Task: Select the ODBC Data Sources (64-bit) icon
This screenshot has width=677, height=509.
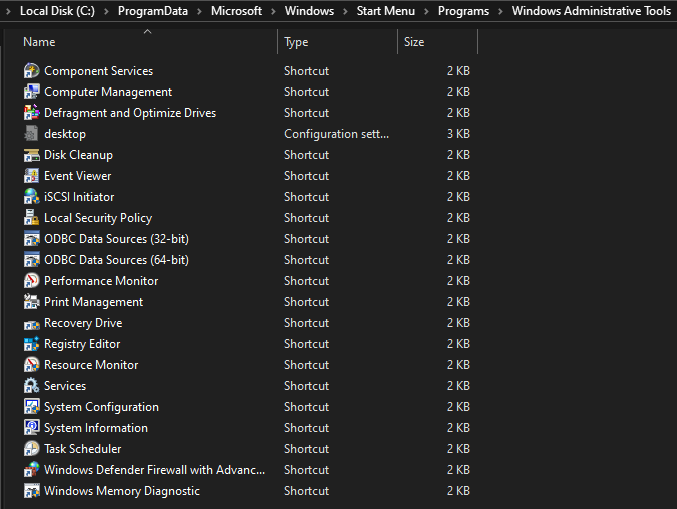Action: (32, 260)
